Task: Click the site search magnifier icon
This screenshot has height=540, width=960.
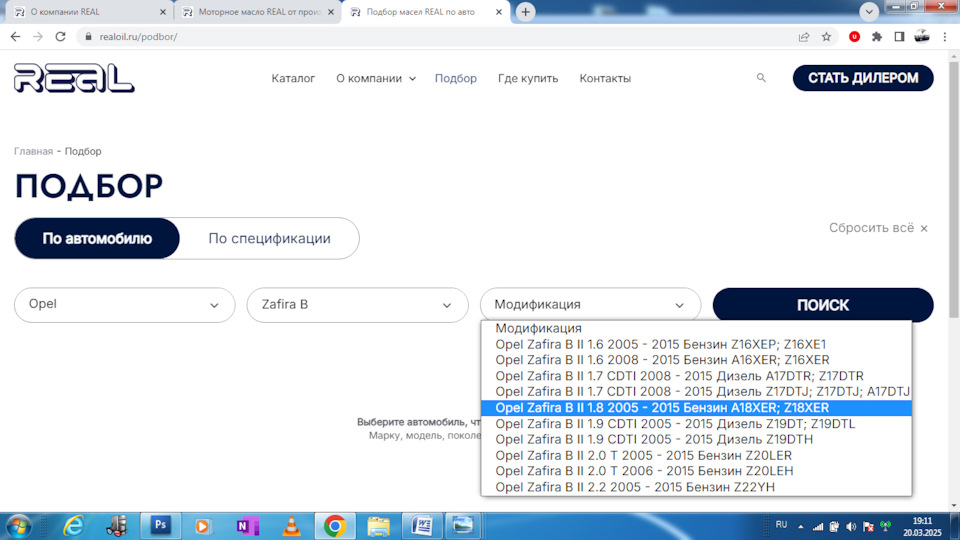Action: coord(761,78)
